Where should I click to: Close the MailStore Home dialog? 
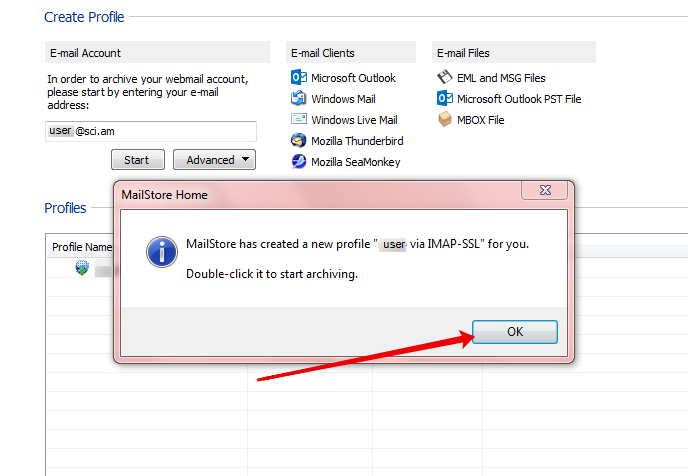(x=545, y=190)
